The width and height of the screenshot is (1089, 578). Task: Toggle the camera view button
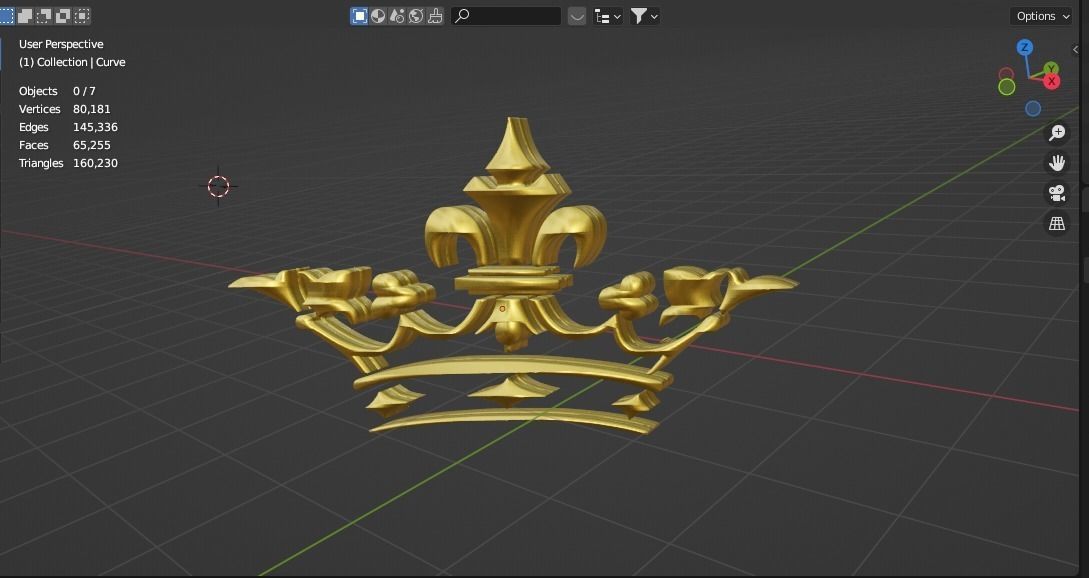tap(1057, 193)
